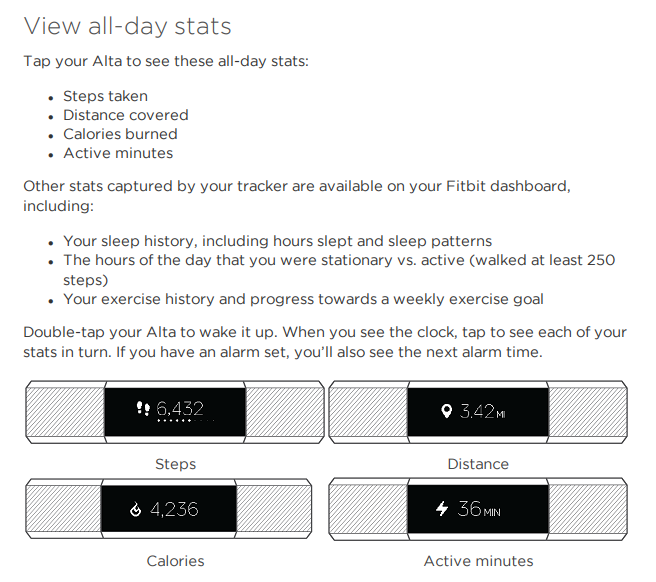Click the "Active minutes" caption below the tracker image
The height and width of the screenshot is (582, 656).
pyautogui.click(x=478, y=561)
